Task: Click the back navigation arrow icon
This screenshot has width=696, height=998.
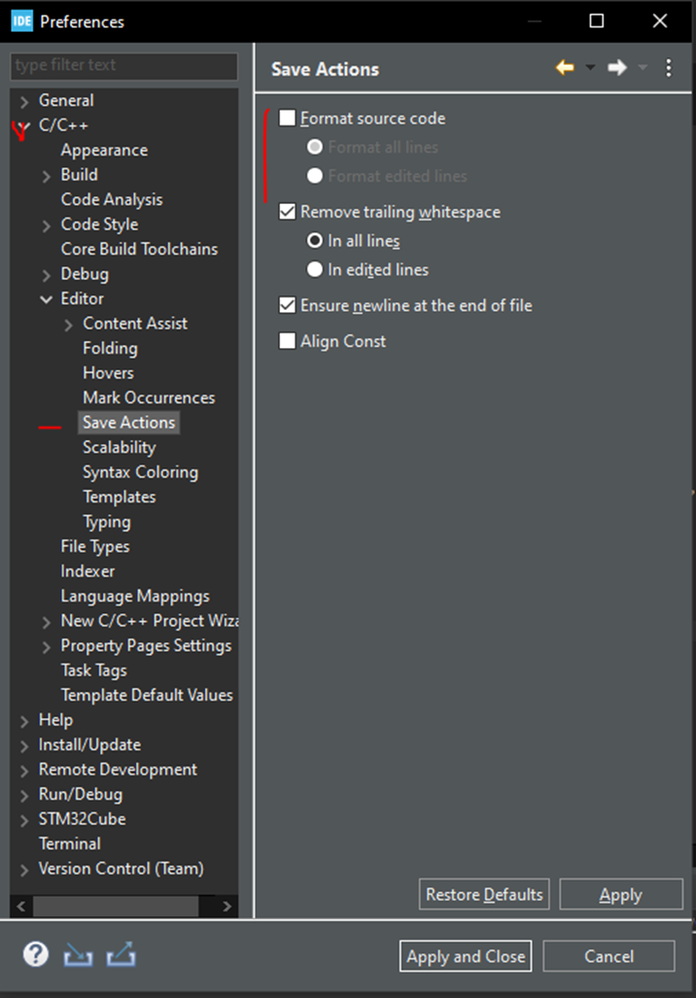Action: (x=565, y=68)
